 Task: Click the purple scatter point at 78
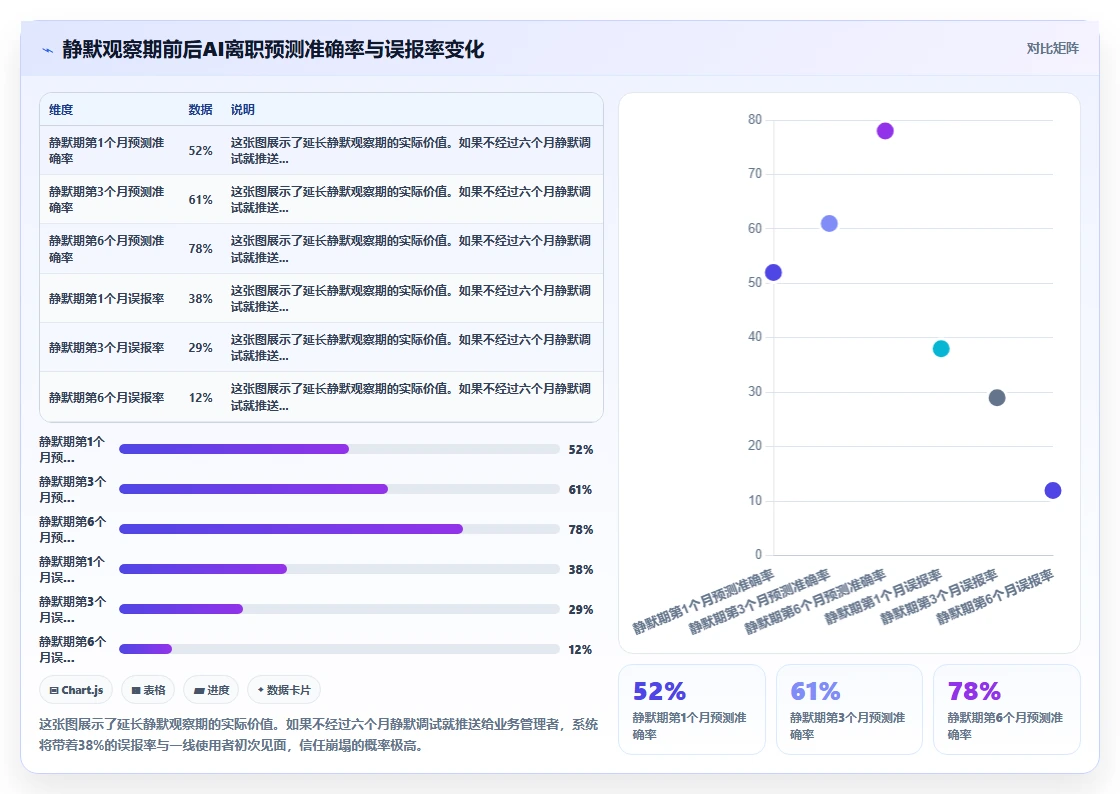(x=885, y=131)
